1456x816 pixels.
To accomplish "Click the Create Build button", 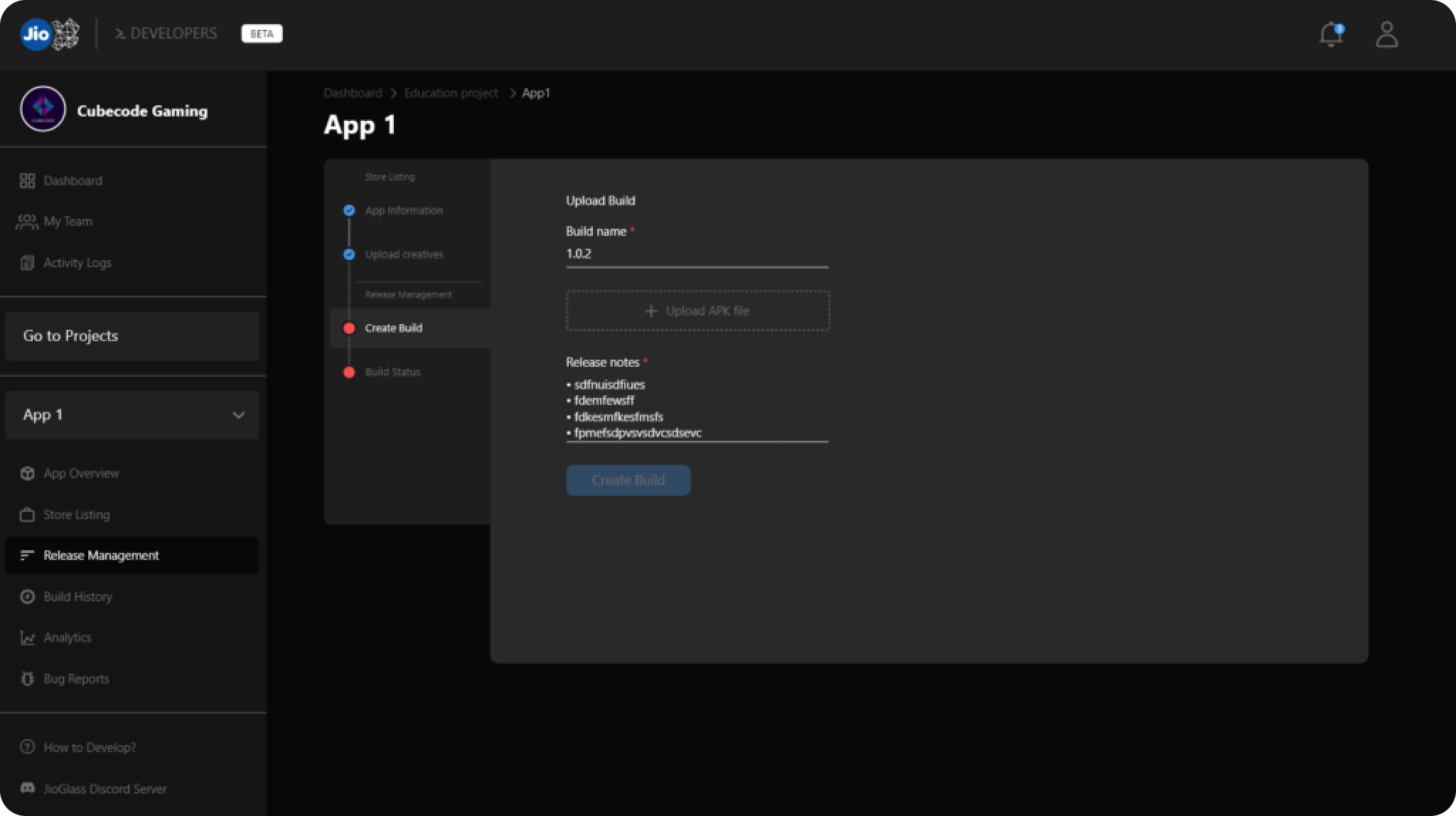I will [x=628, y=481].
